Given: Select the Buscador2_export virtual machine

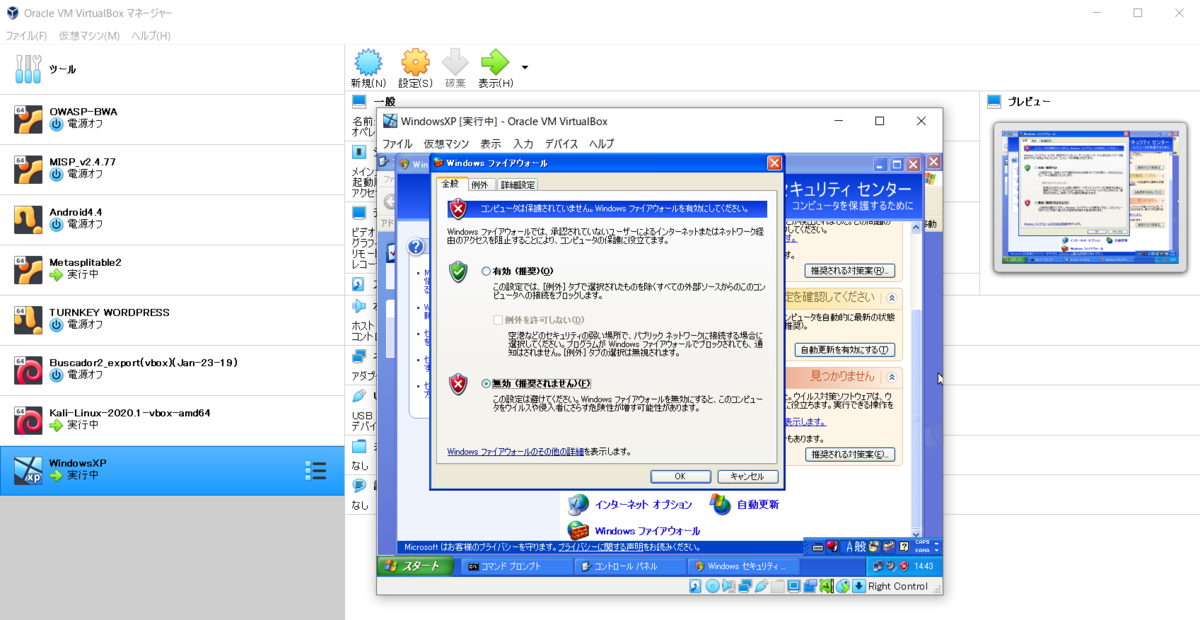Looking at the screenshot, I should pyautogui.click(x=172, y=369).
